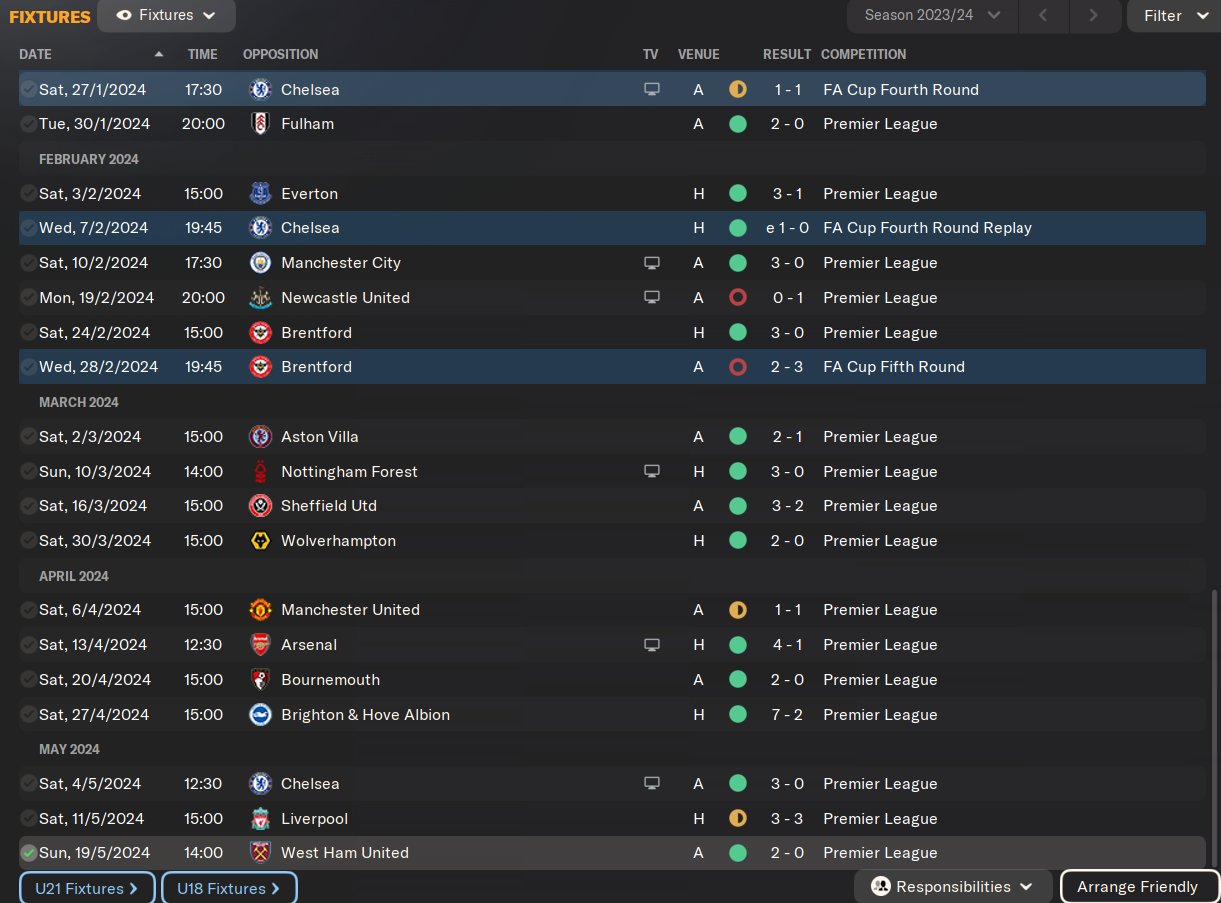Click the Wolverhampton club crest
Viewport: 1221px width, 903px height.
click(x=260, y=541)
